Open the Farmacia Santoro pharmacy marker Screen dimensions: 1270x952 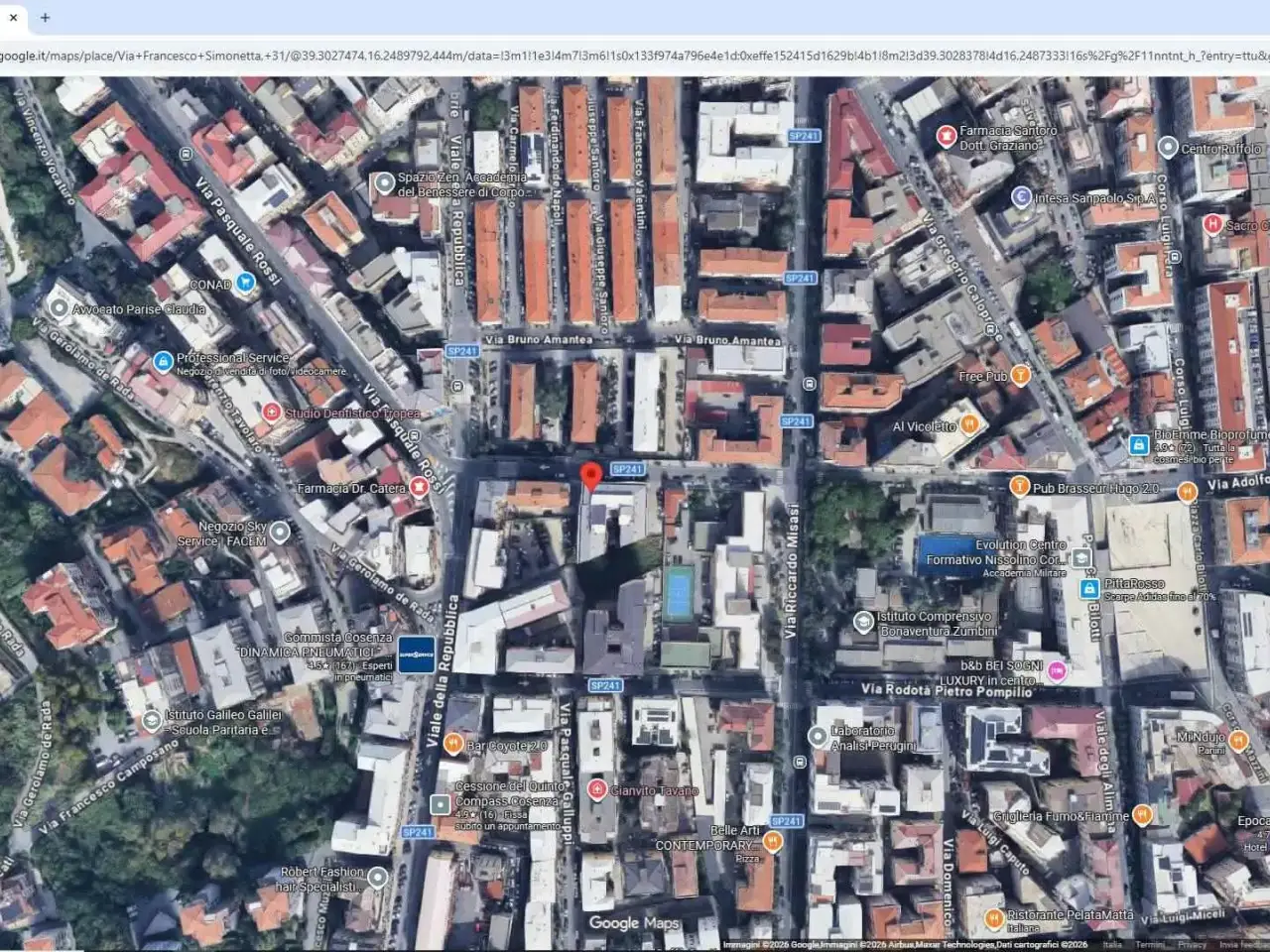click(947, 136)
